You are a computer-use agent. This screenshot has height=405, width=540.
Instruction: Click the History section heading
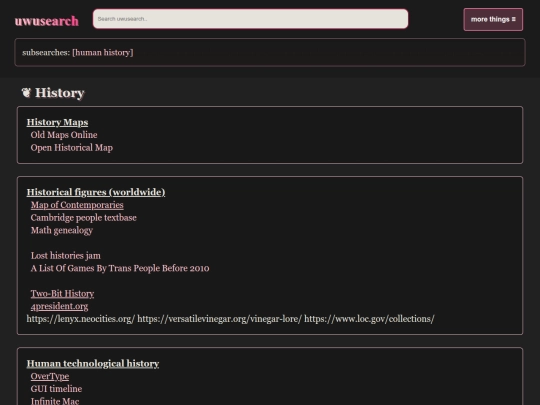coord(60,93)
